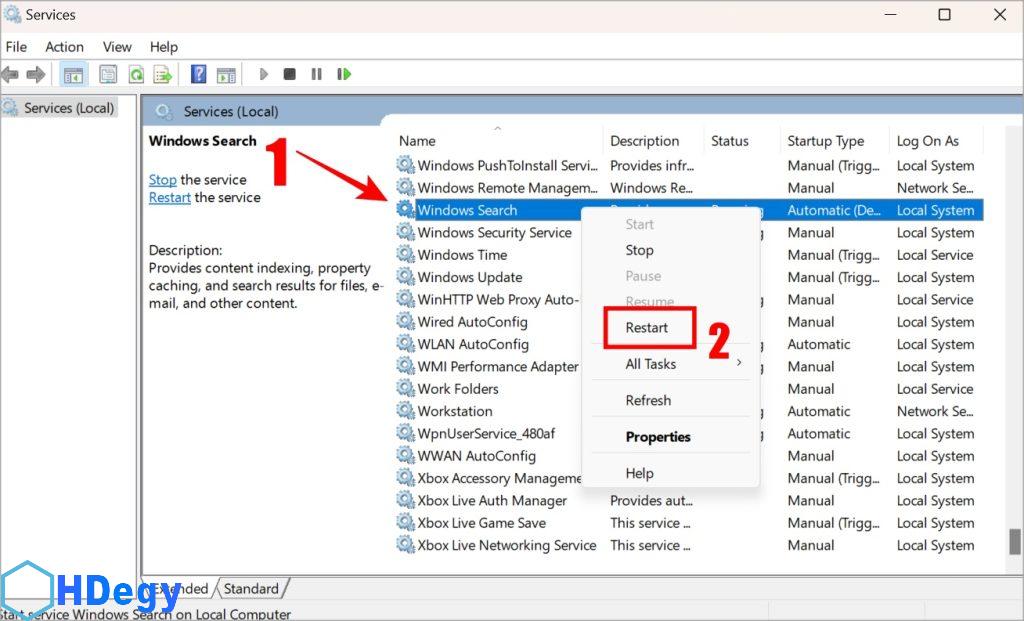This screenshot has width=1024, height=621.
Task: Sort by the Startup Type column header
Action: pos(825,141)
